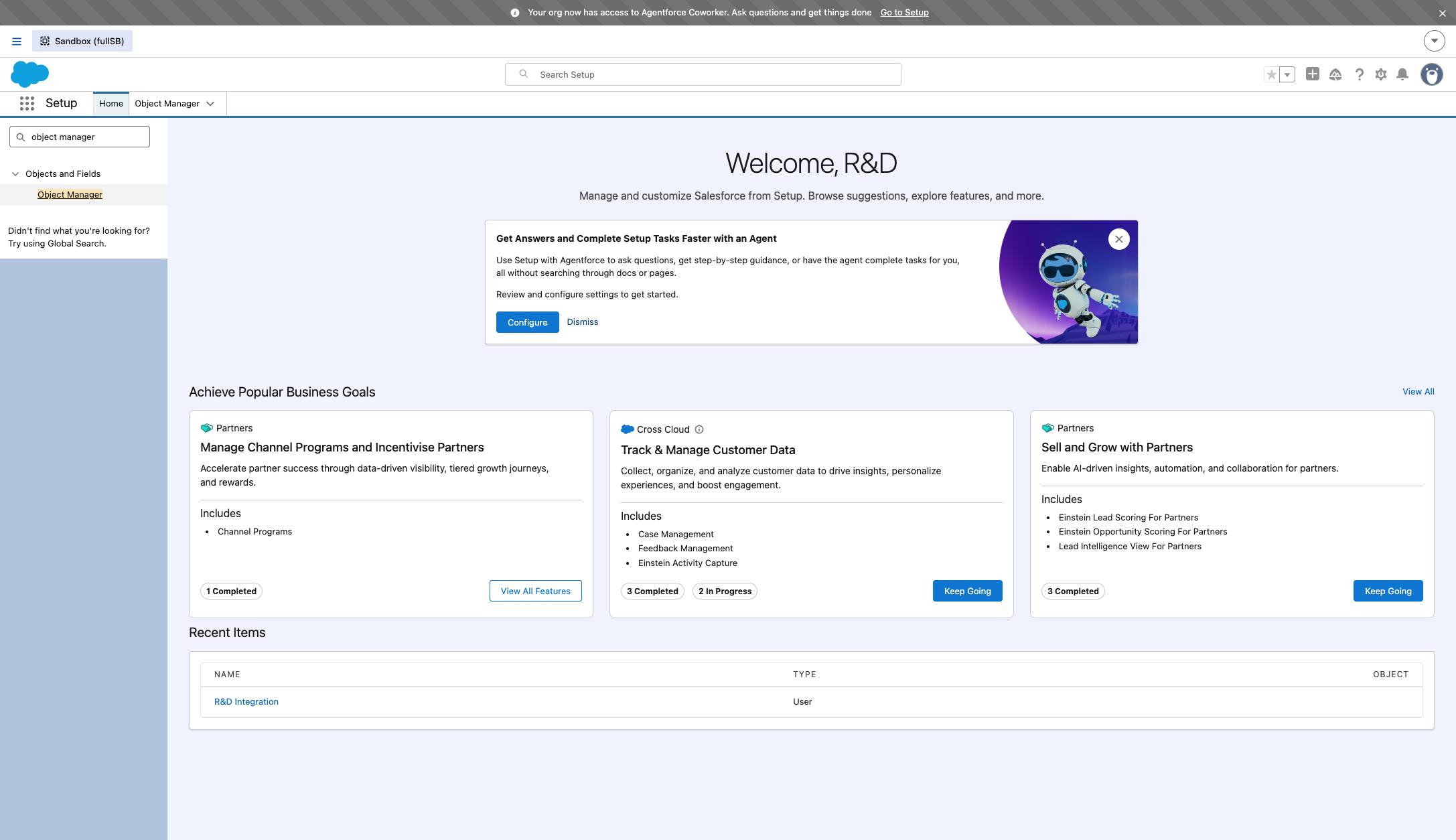Screen dimensions: 1456x840
Task: Click 'Einstein Lead Scoring For Partners' item
Action: pyautogui.click(x=1129, y=517)
